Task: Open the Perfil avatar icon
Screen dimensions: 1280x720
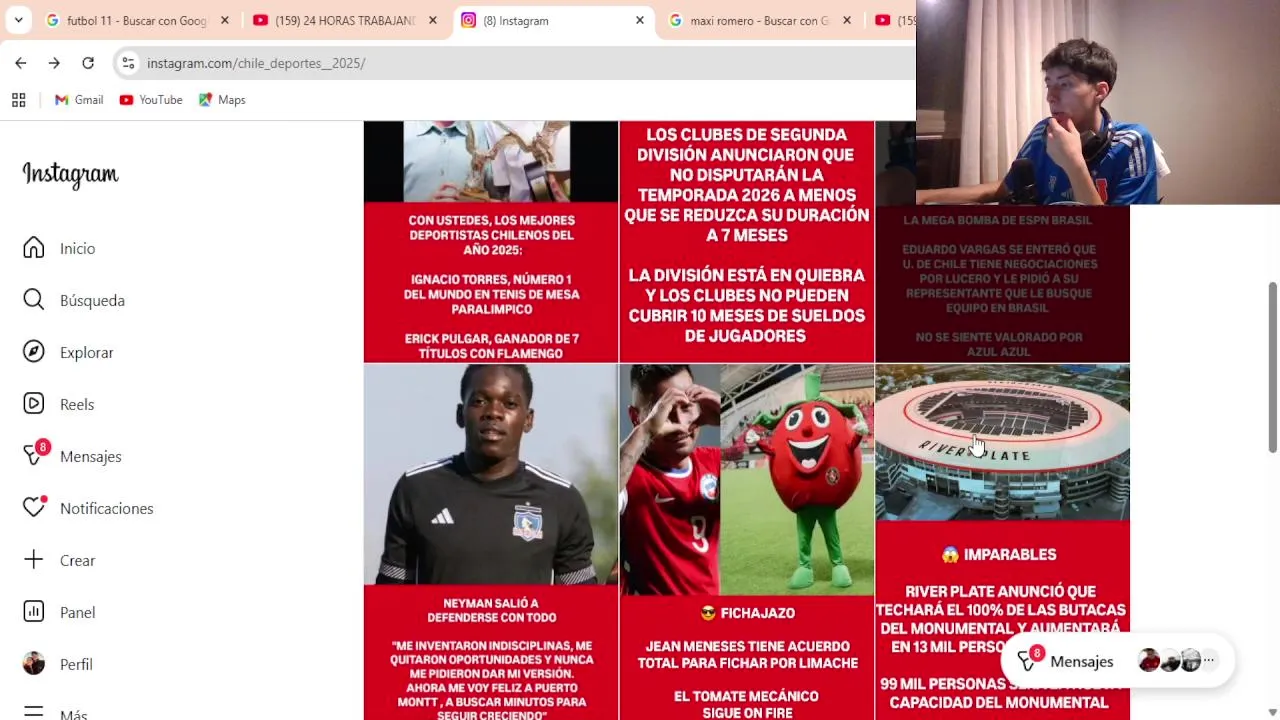Action: 34,664
